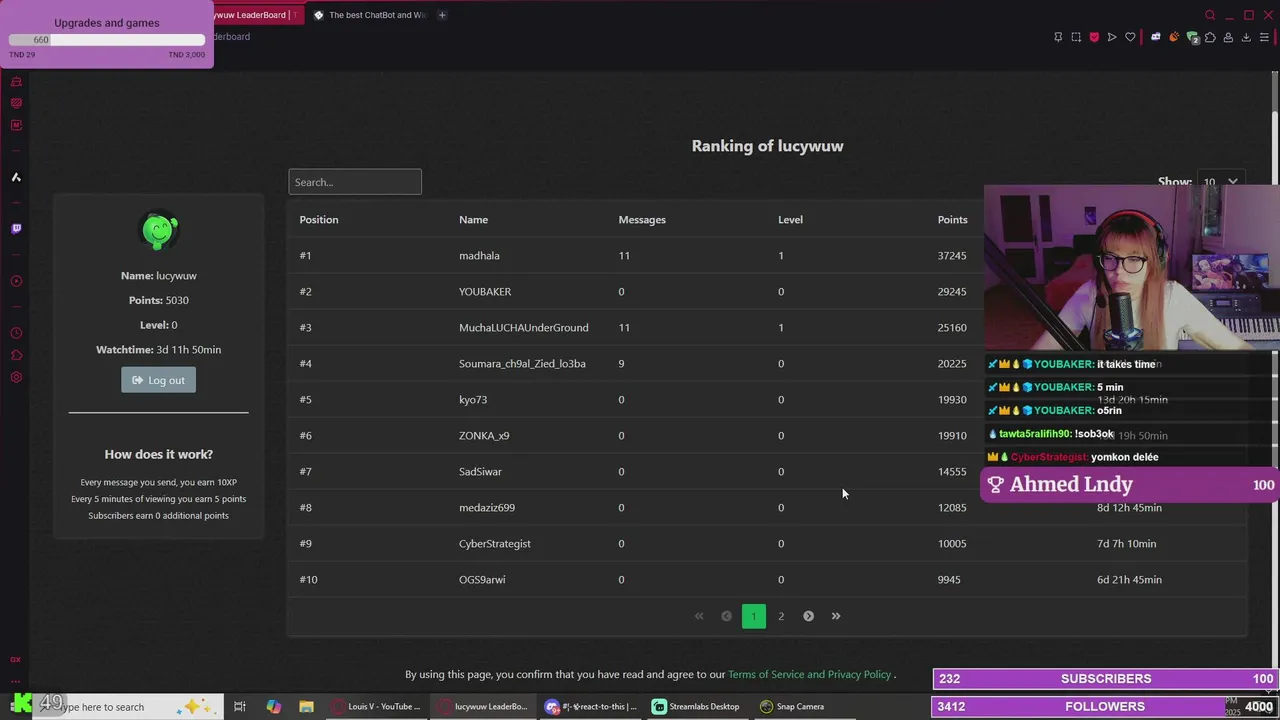Screen dimensions: 1280x720
Task: Open the GX Control sidebar icon
Action: (16, 103)
